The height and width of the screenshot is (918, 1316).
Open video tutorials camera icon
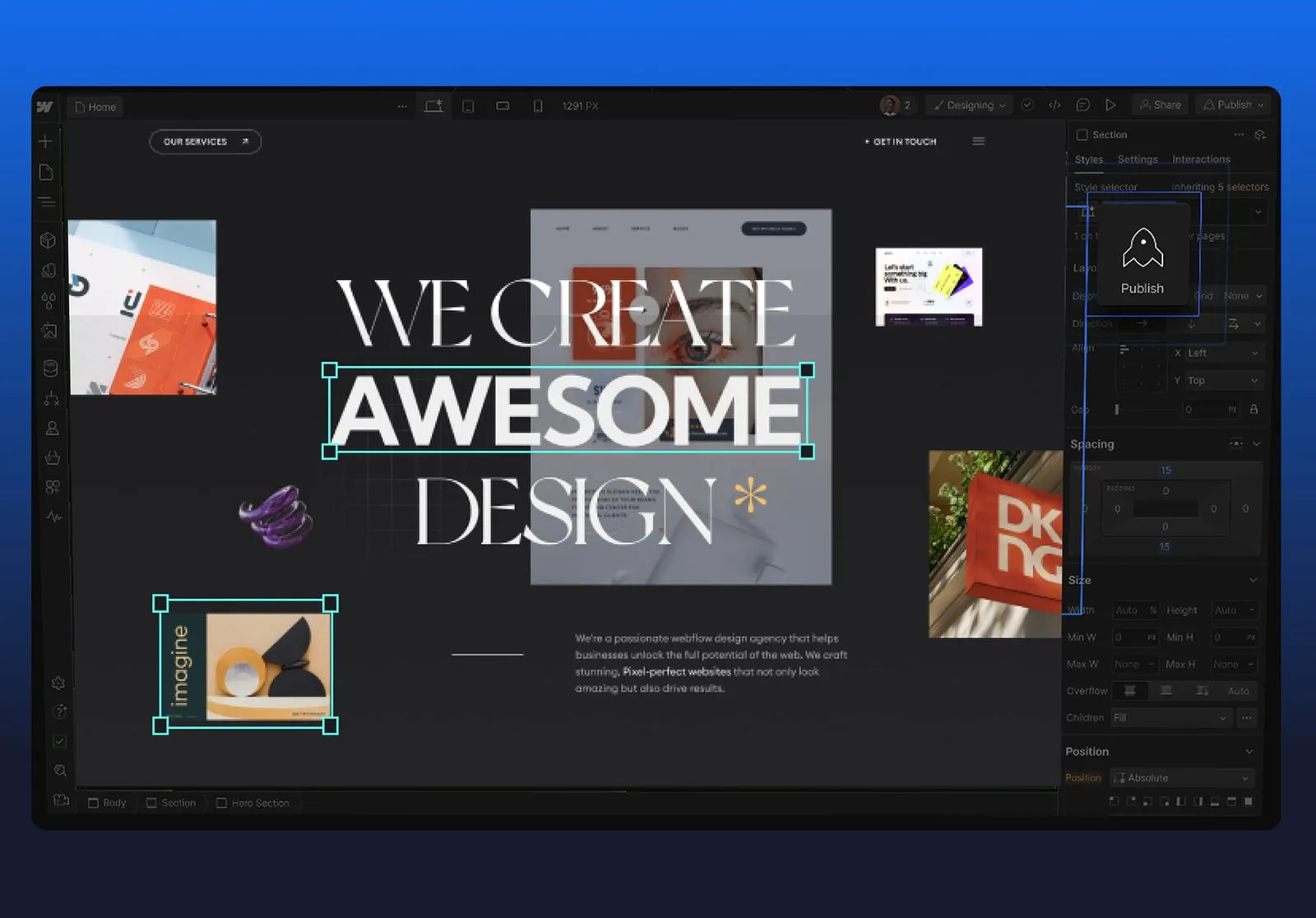click(x=61, y=800)
